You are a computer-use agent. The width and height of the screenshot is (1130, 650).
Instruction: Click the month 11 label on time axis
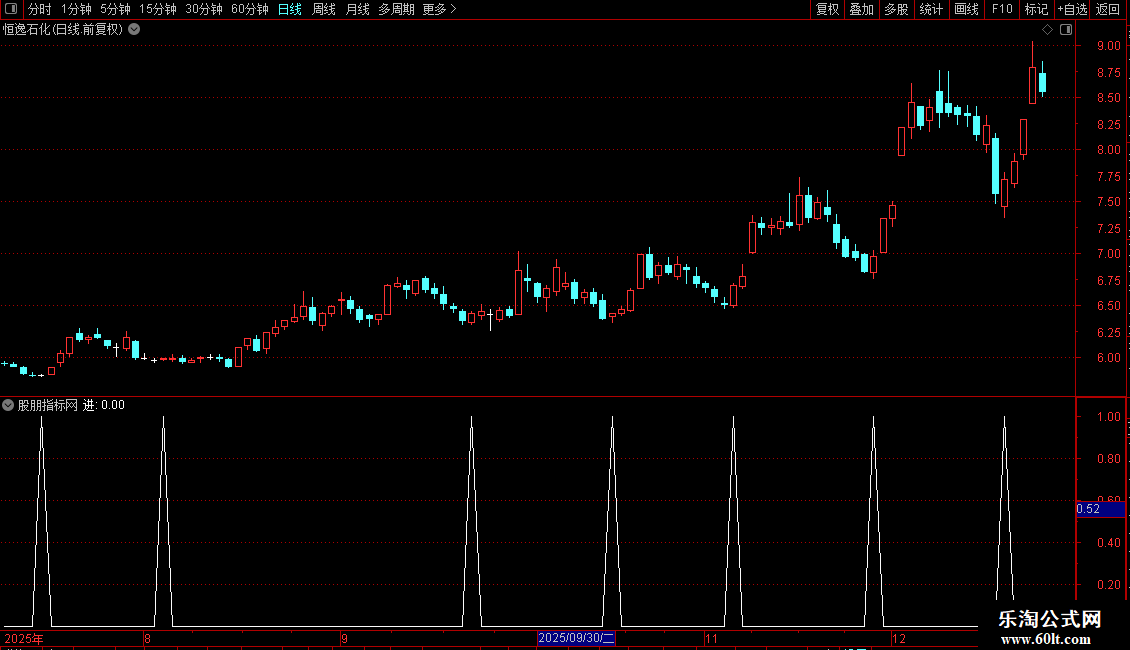(711, 638)
